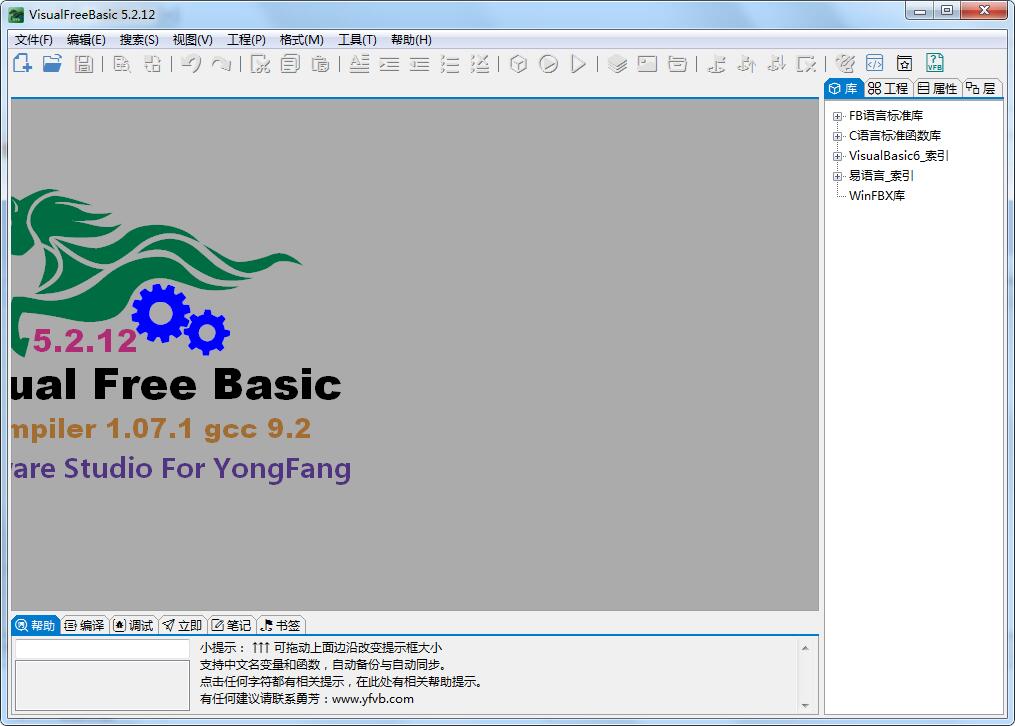
Task: Expand the FB语言标准库 tree node
Action: (x=837, y=115)
